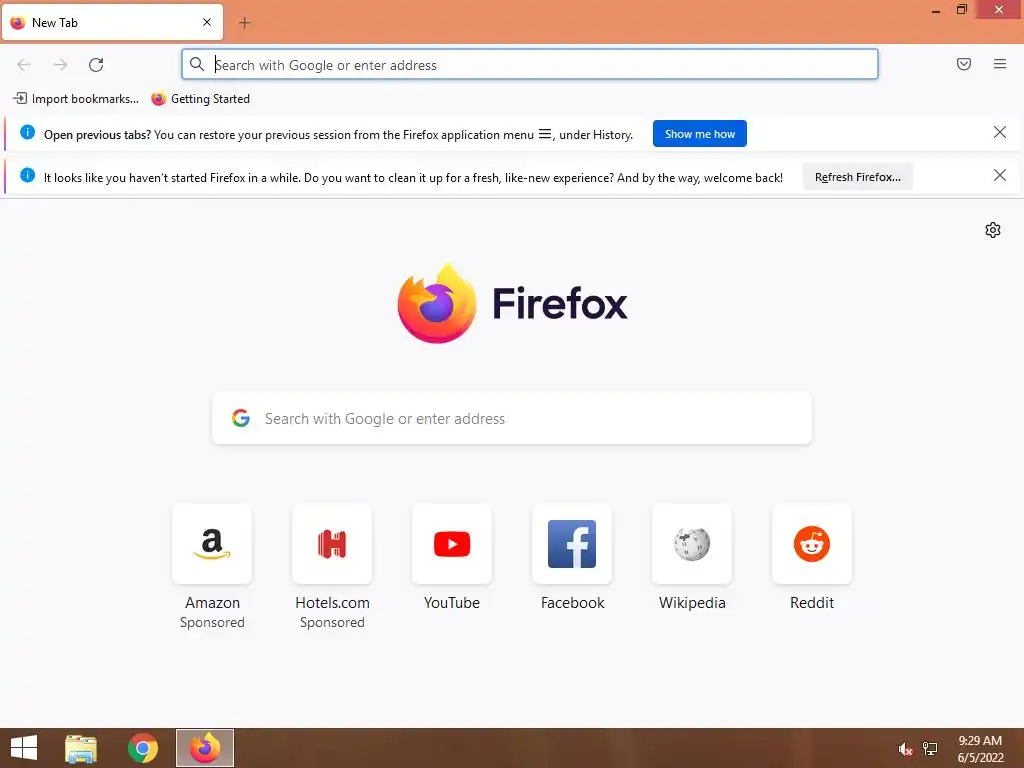Click the Reddit label text
The image size is (1024, 768).
[x=812, y=603]
